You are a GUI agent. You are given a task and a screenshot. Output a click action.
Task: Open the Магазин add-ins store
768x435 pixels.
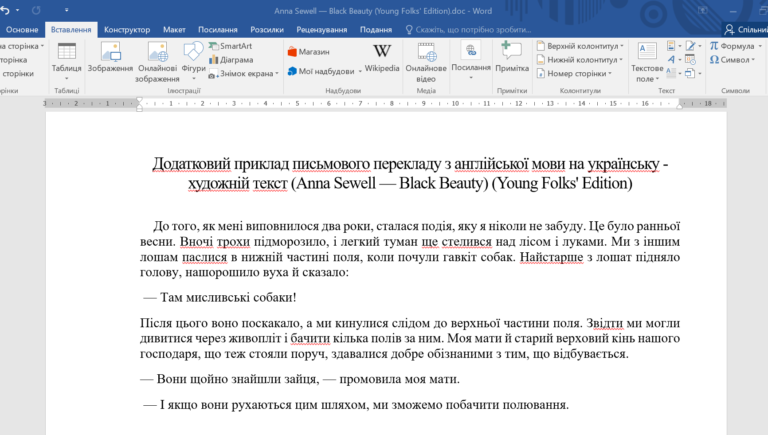coord(309,51)
